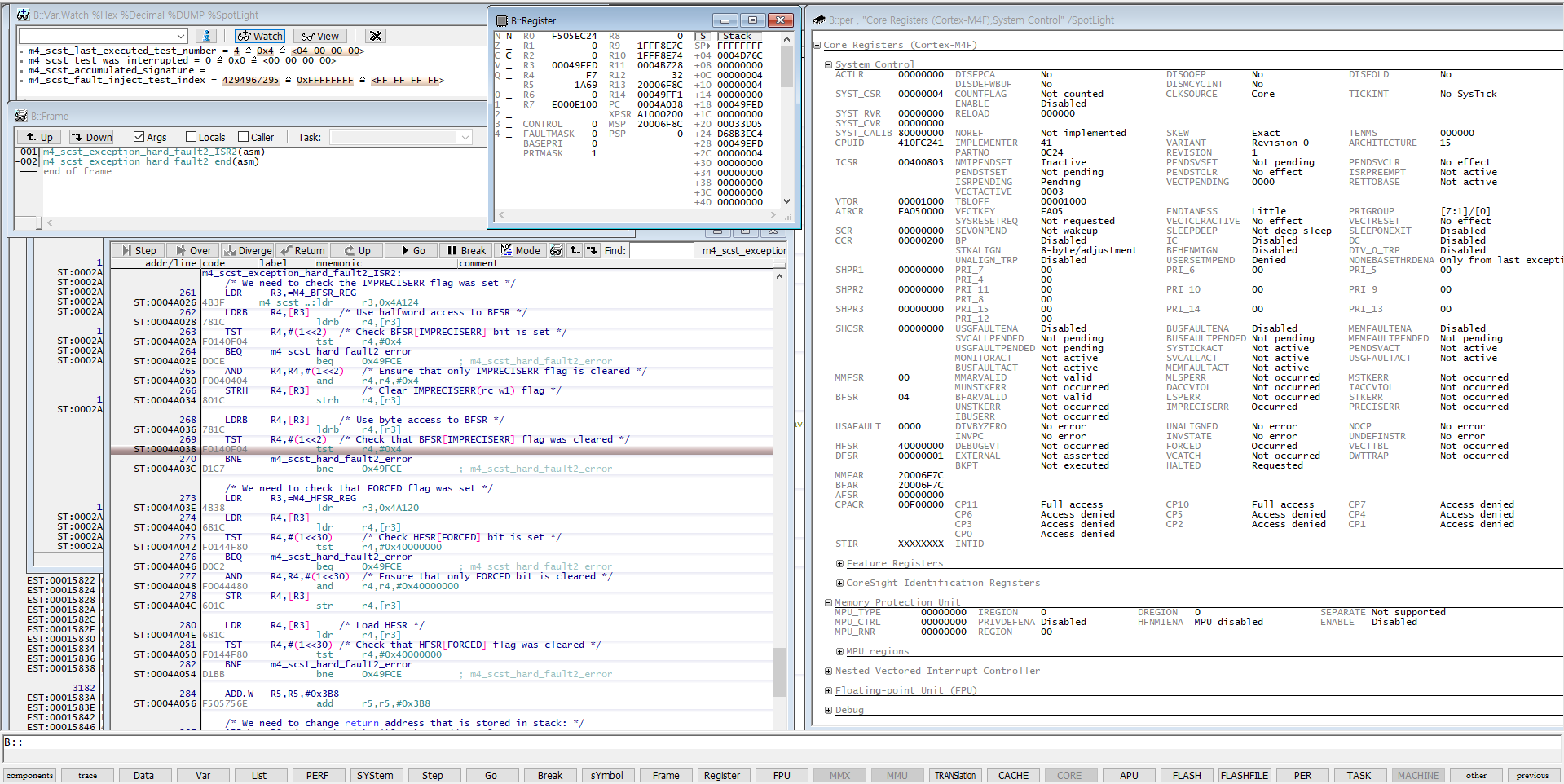Open the sYmbol menu in bottom bar
This screenshot has width=1564, height=784.
[x=607, y=775]
